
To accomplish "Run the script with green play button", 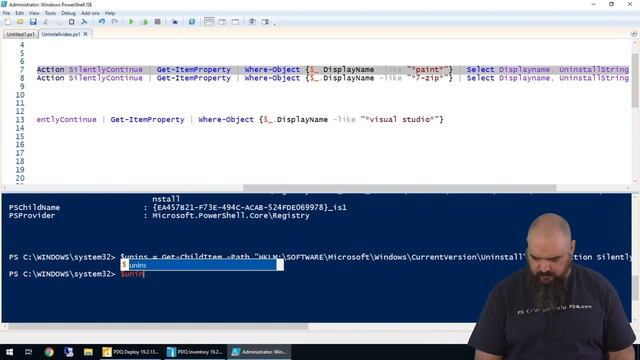I will pos(131,22).
